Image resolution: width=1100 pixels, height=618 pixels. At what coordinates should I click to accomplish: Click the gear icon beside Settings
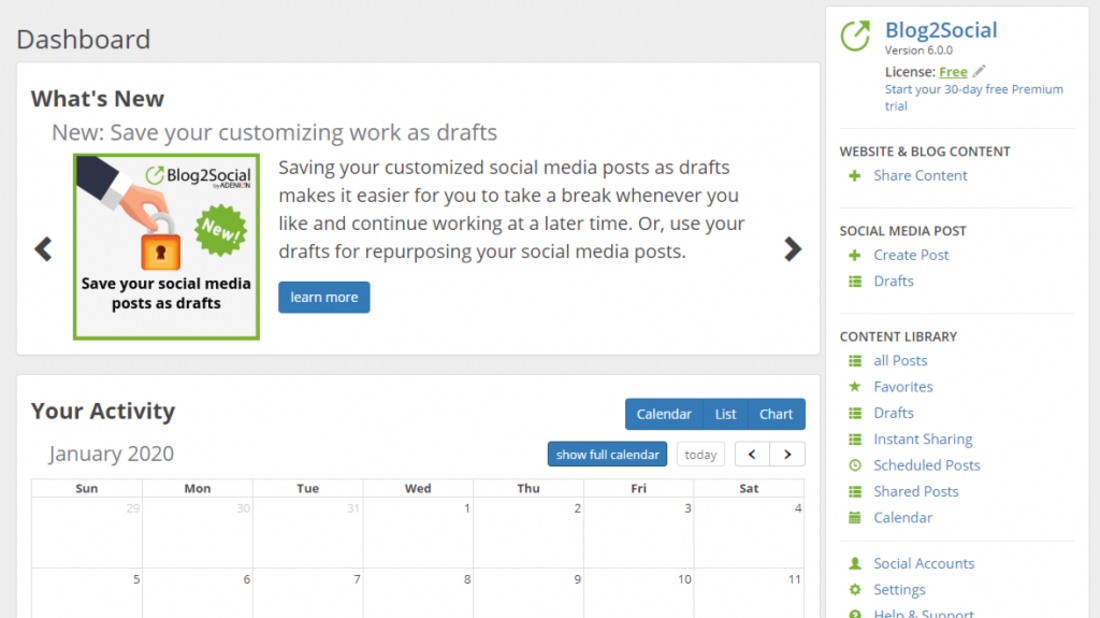coord(855,590)
